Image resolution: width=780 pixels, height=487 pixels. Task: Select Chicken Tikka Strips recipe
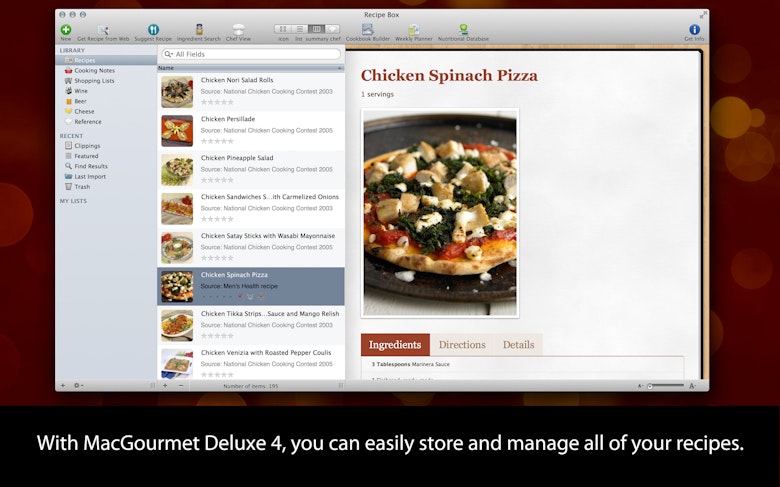point(251,325)
